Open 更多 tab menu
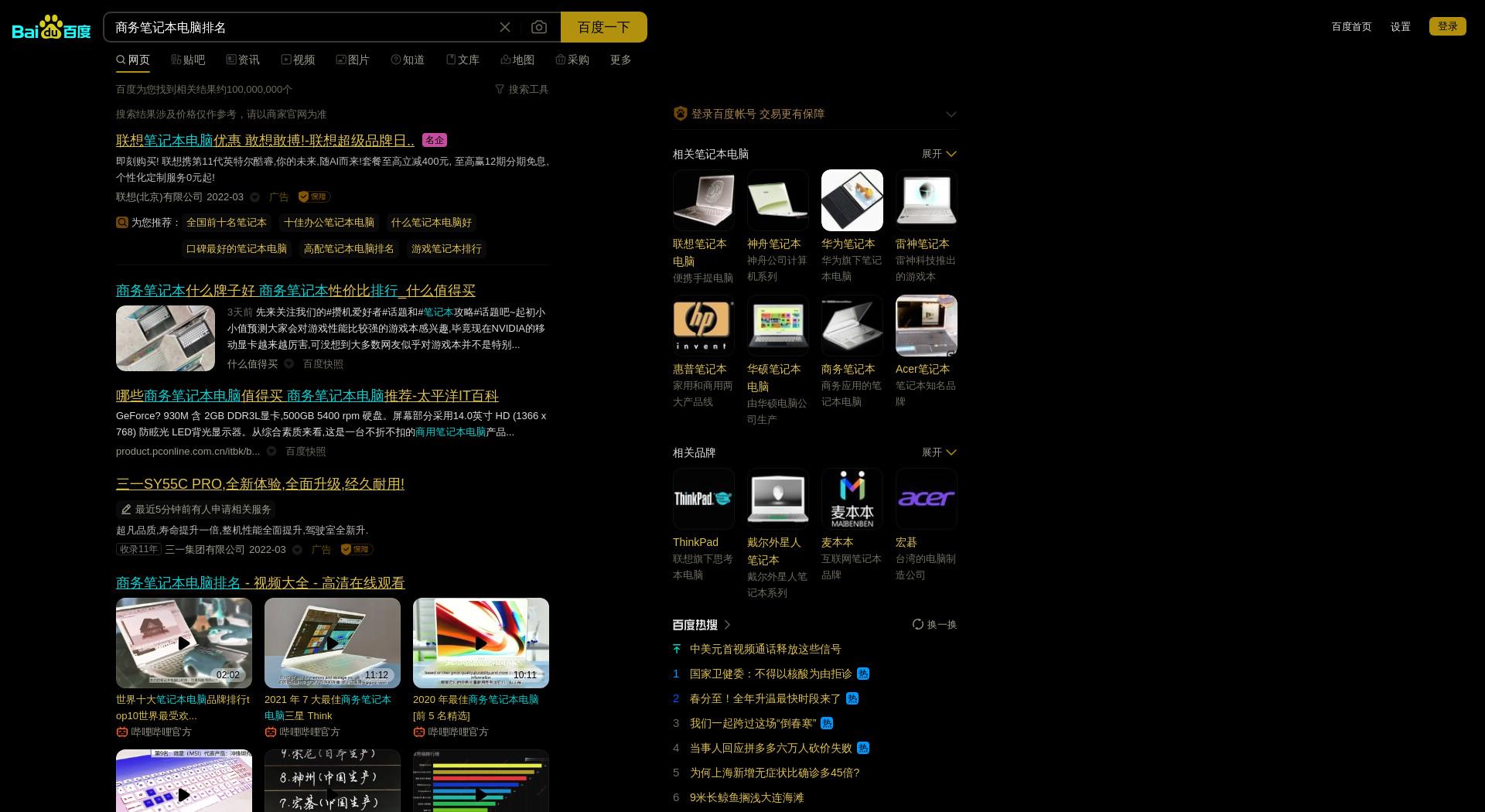Screen dimensions: 1485x812 tap(621, 60)
